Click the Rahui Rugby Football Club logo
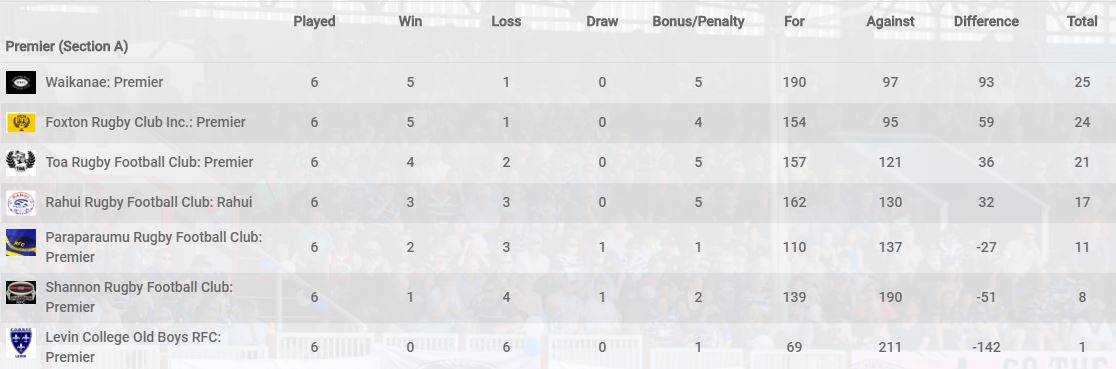The height and width of the screenshot is (369, 1116). coord(21,203)
